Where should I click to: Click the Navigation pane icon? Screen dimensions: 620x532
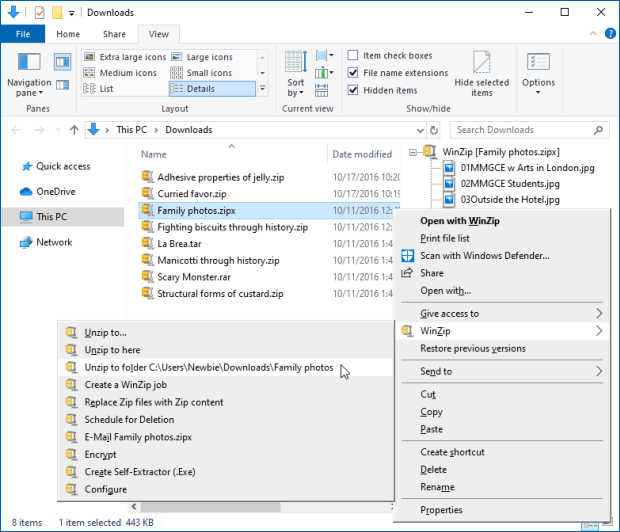[x=29, y=62]
